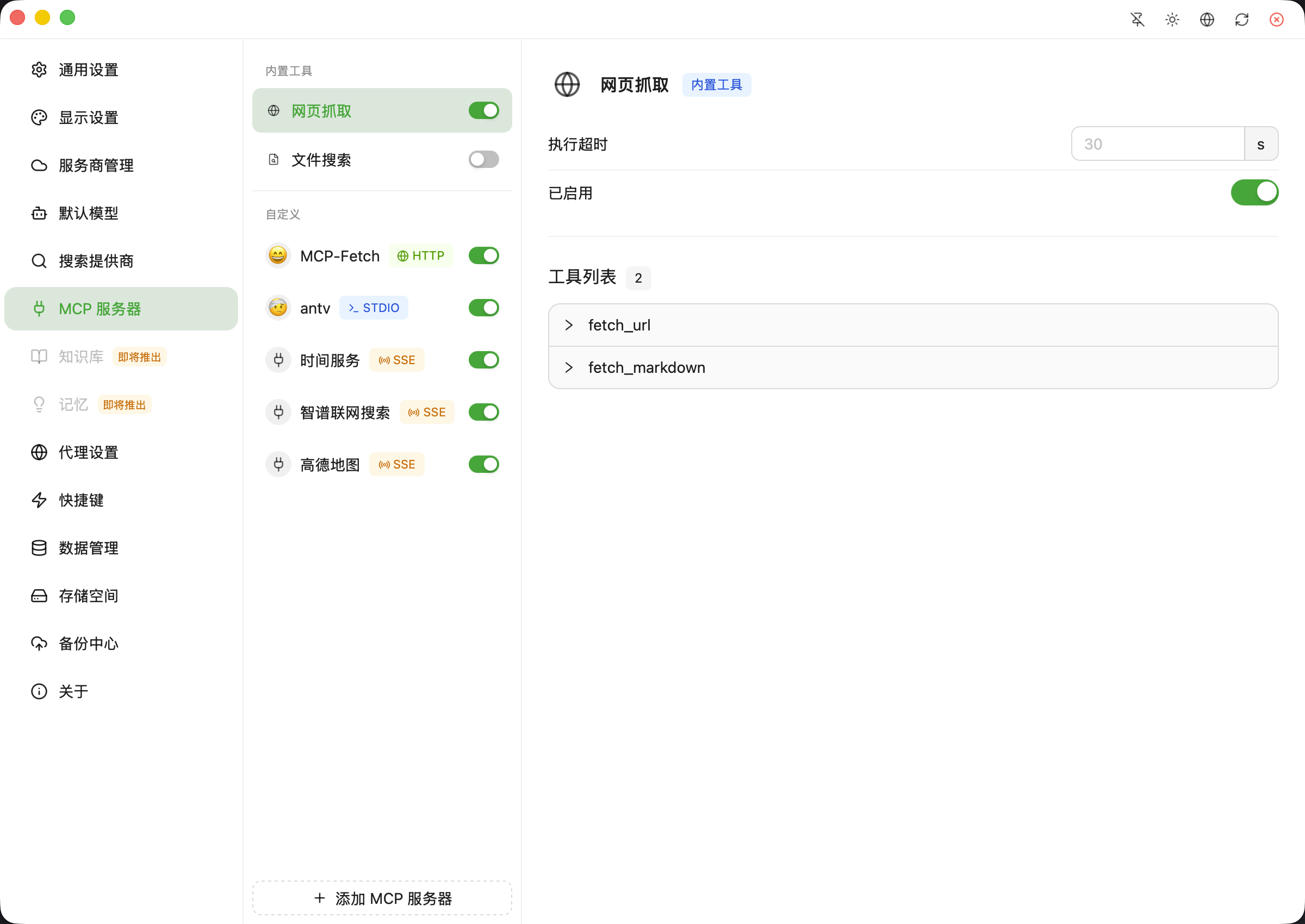Toggle the pin-on-top icon in titlebar

click(1137, 20)
